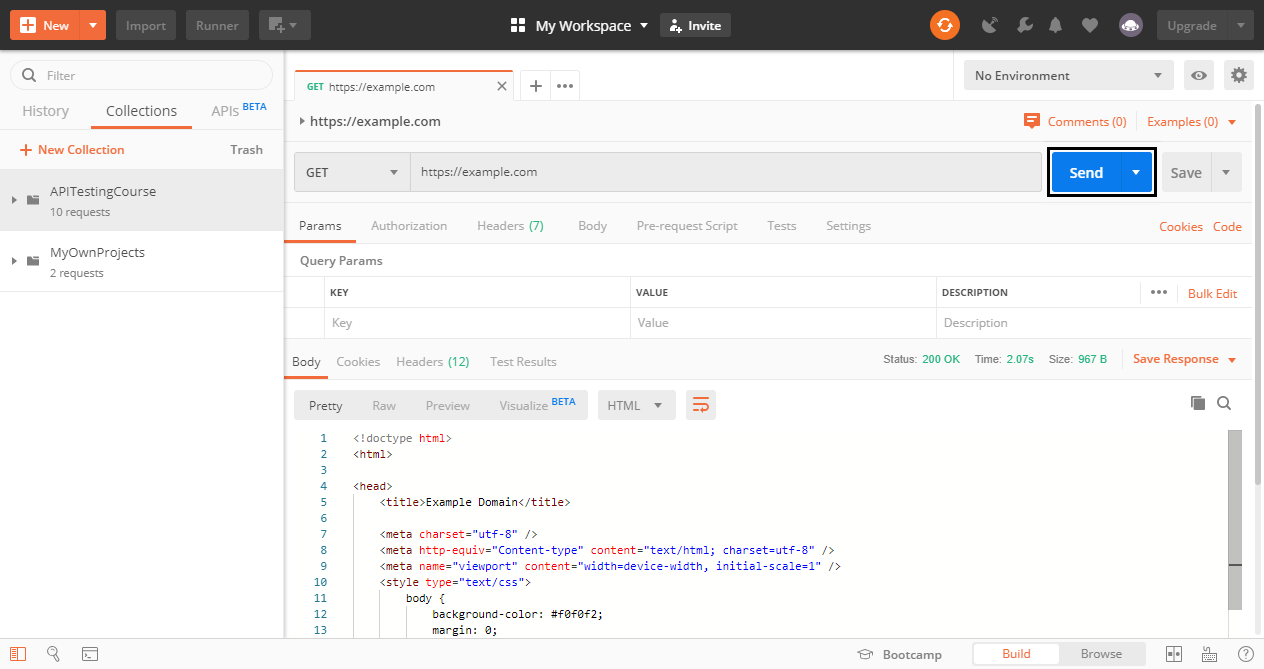Open the wrench settings icon

[x=1023, y=26]
